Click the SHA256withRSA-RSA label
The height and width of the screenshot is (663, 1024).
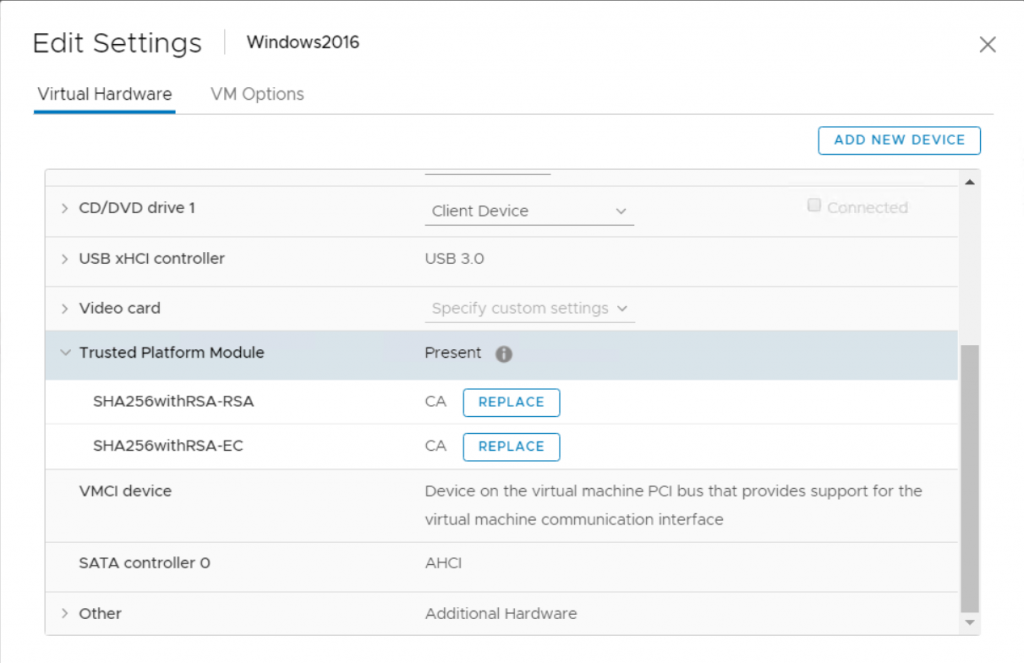point(173,402)
